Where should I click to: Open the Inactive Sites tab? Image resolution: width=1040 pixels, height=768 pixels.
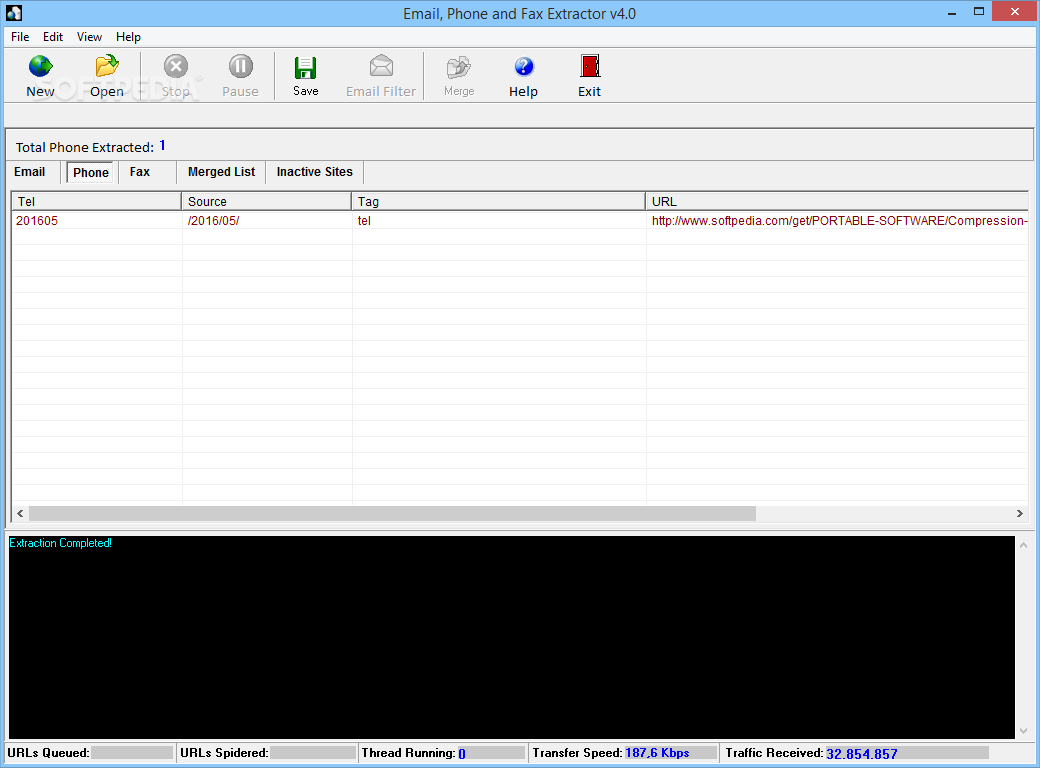(x=314, y=172)
